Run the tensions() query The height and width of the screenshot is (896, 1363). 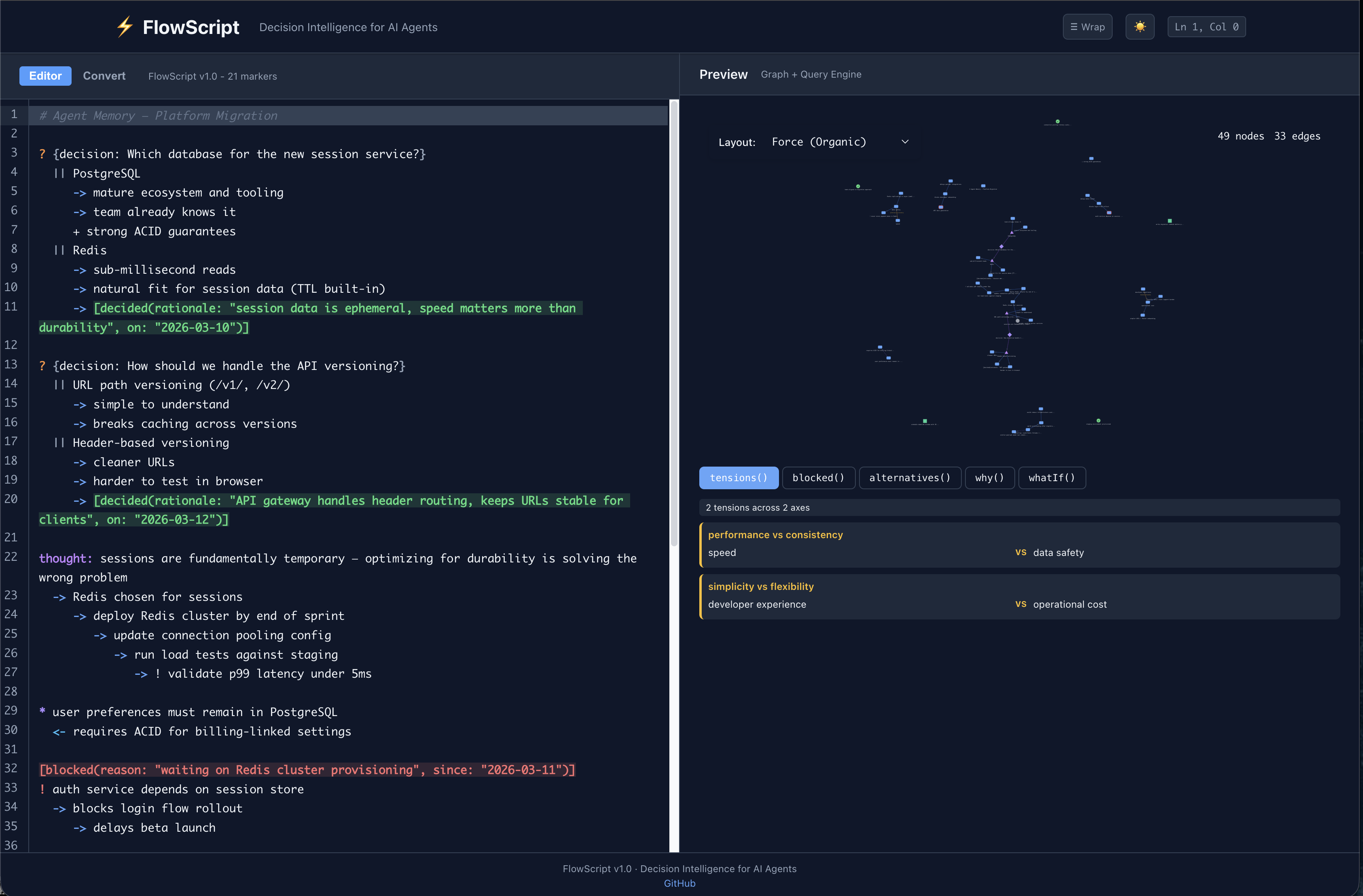tap(739, 478)
